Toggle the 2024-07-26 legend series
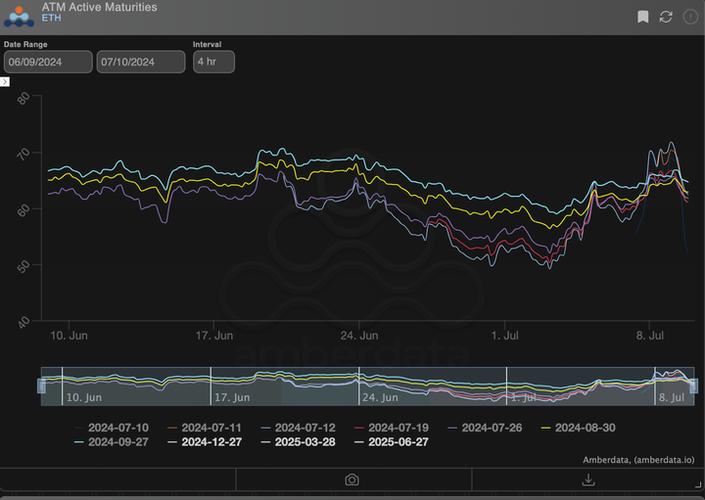 pos(485,428)
